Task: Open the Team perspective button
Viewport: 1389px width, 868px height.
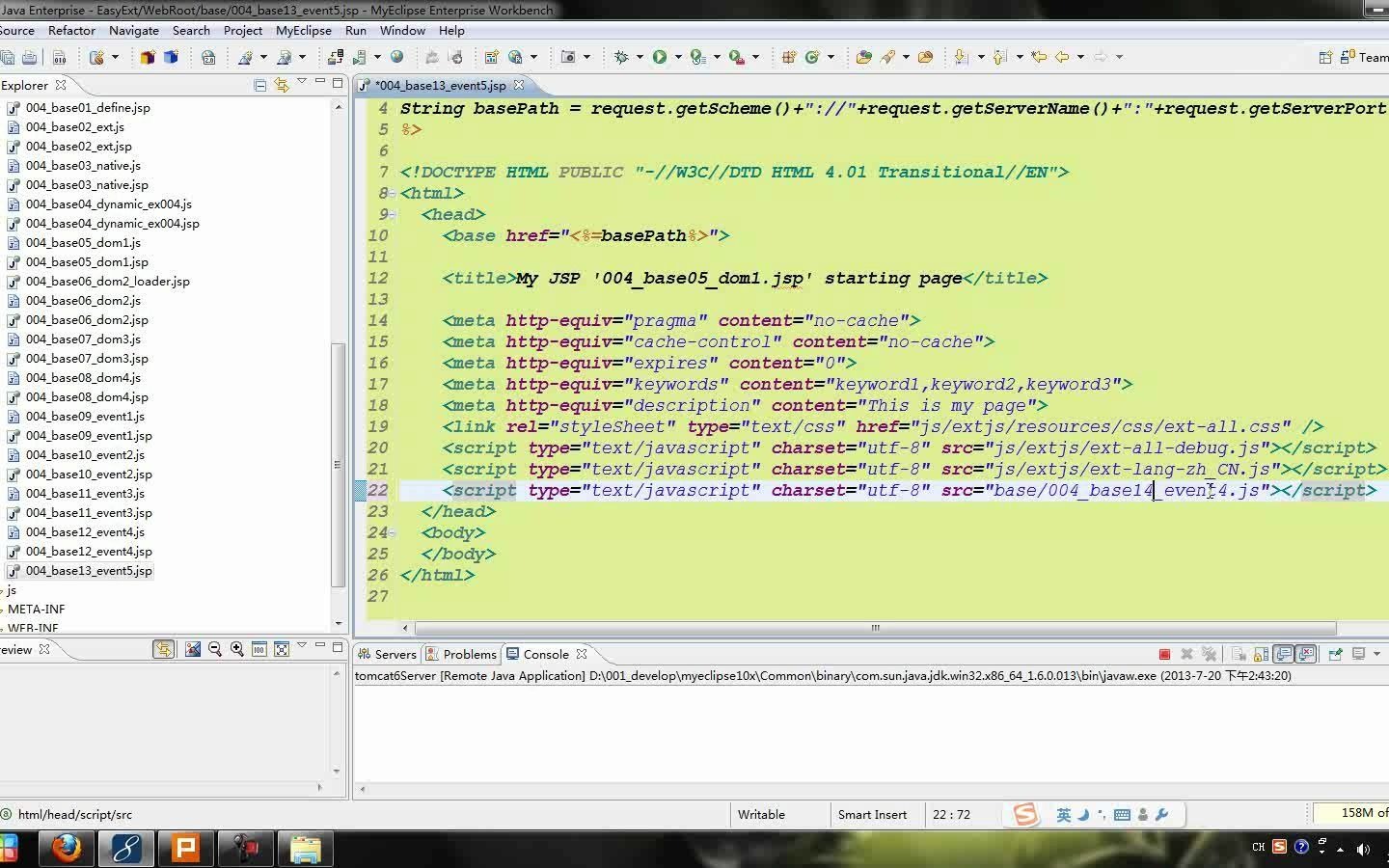Action: point(1365,57)
